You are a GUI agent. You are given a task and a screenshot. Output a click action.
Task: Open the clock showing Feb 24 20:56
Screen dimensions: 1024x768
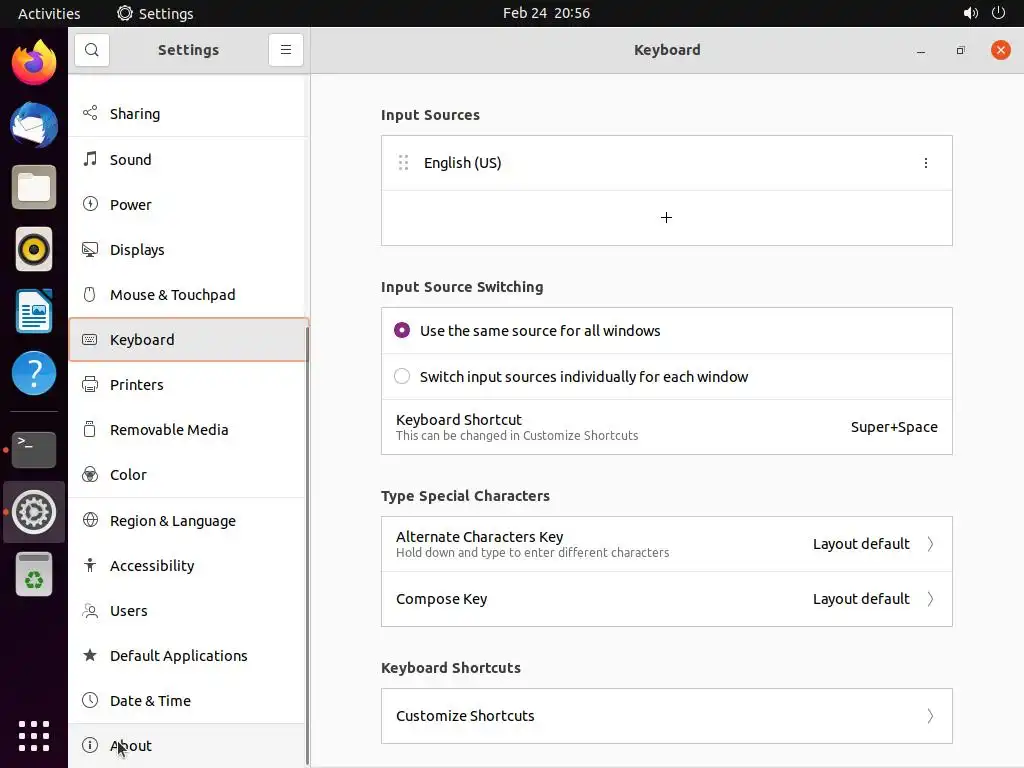pos(546,13)
